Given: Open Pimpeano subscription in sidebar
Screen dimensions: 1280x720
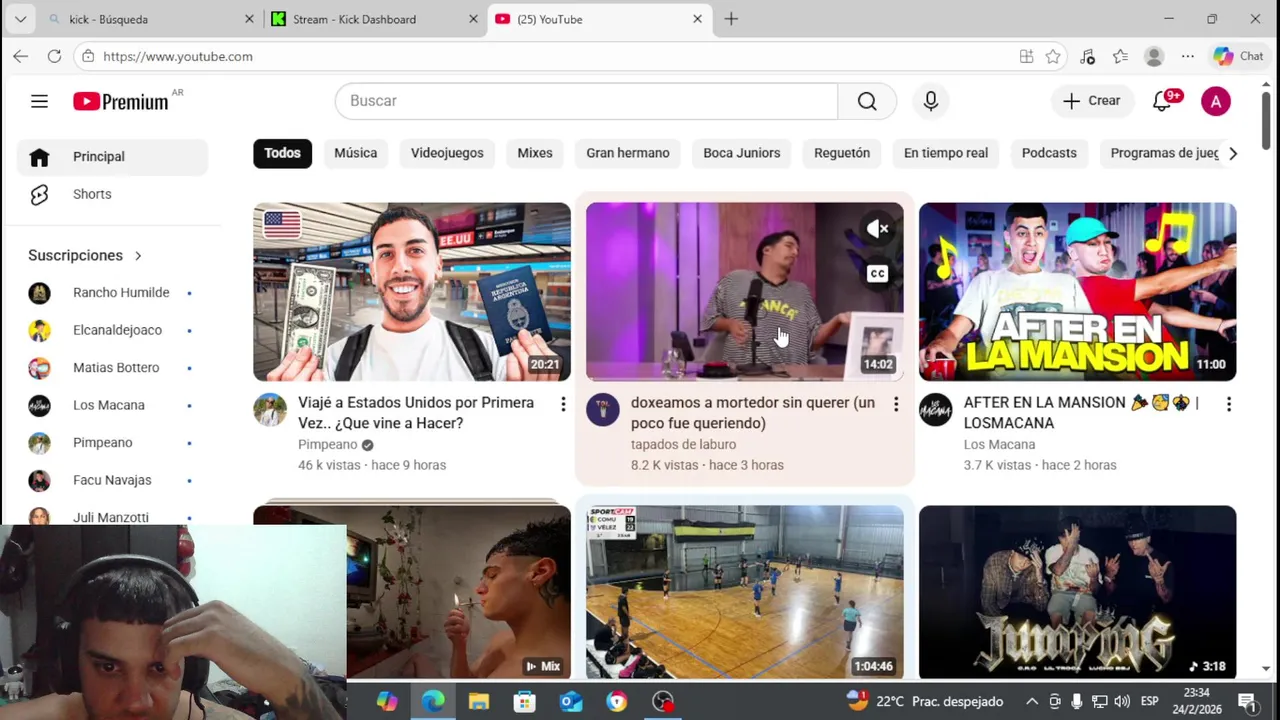Looking at the screenshot, I should (112, 443).
